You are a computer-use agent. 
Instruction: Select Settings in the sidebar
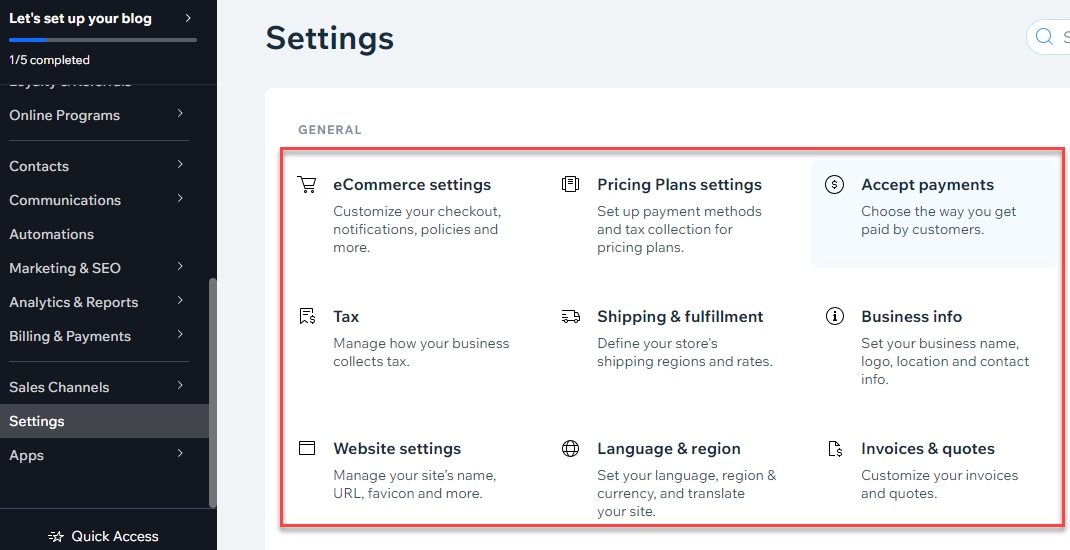pyautogui.click(x=104, y=421)
